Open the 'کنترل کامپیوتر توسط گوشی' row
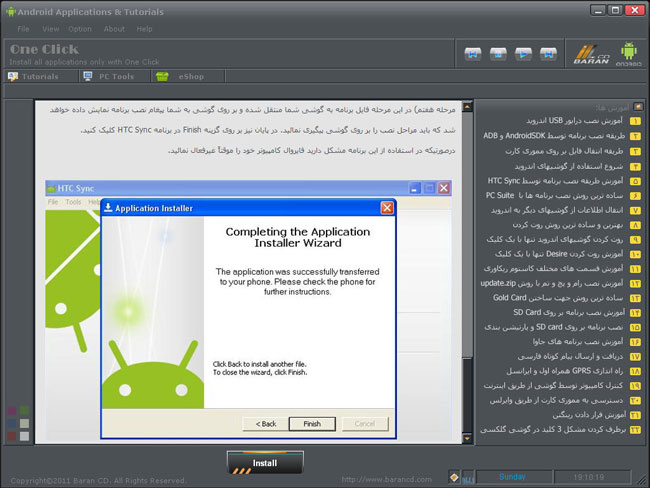The height and width of the screenshot is (488, 650). (x=560, y=386)
